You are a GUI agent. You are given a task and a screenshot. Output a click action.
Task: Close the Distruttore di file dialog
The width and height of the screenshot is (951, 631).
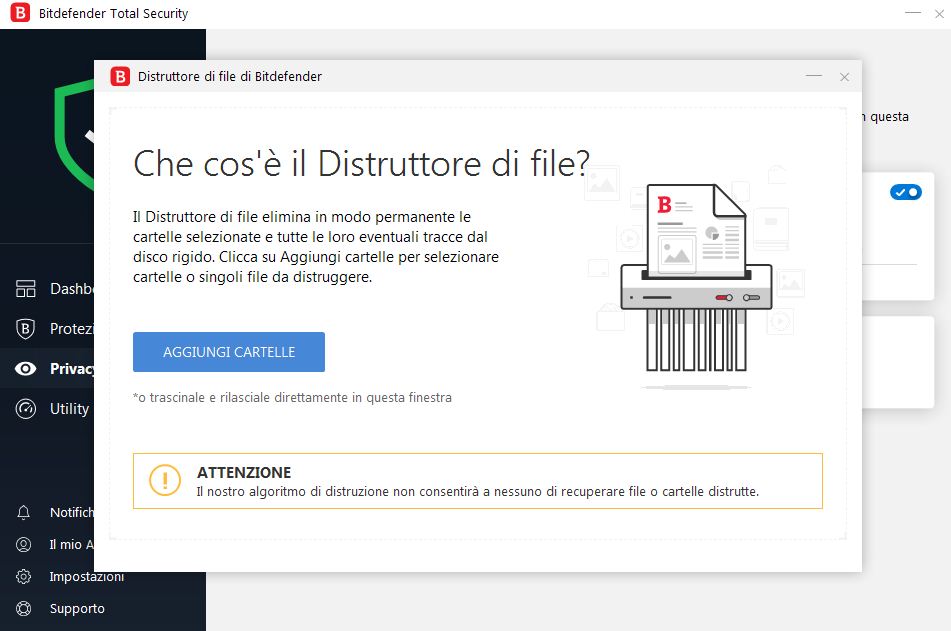[844, 77]
